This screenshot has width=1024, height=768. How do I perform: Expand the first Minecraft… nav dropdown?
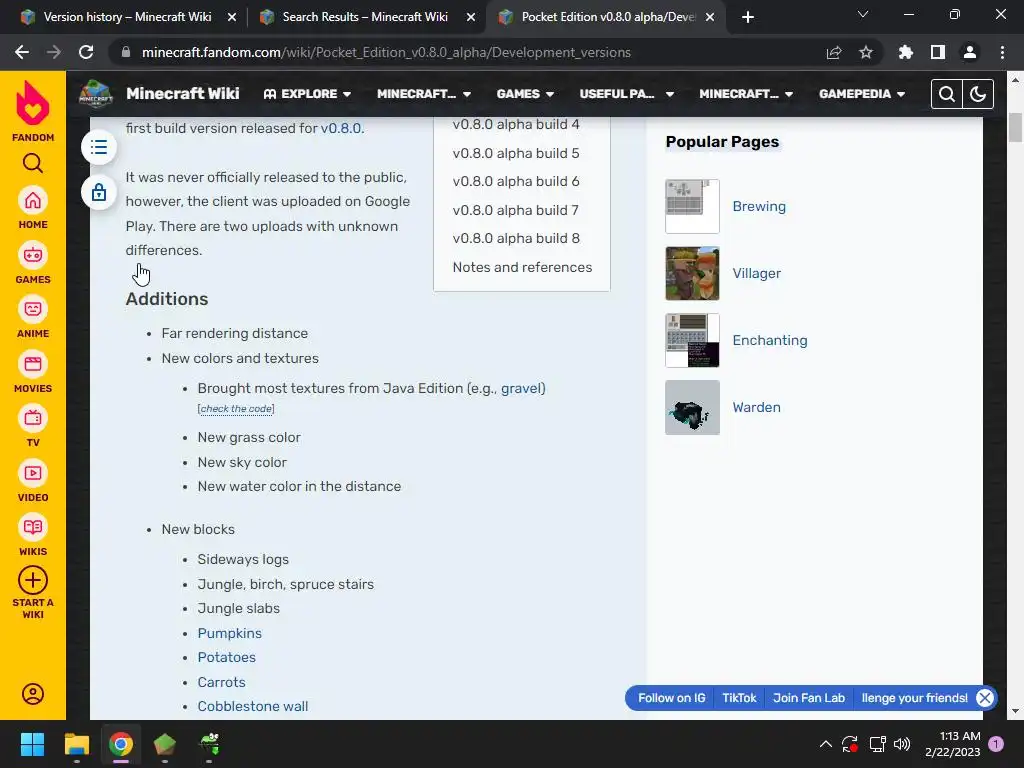(424, 94)
